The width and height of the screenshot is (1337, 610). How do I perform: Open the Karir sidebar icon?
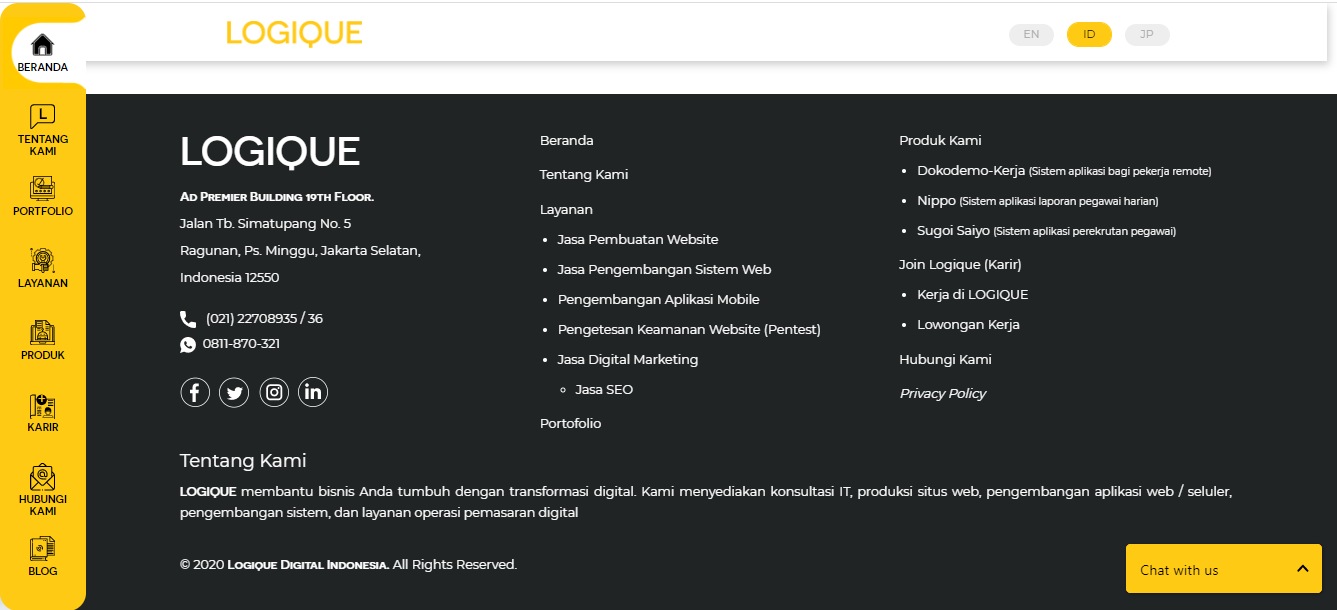click(42, 406)
